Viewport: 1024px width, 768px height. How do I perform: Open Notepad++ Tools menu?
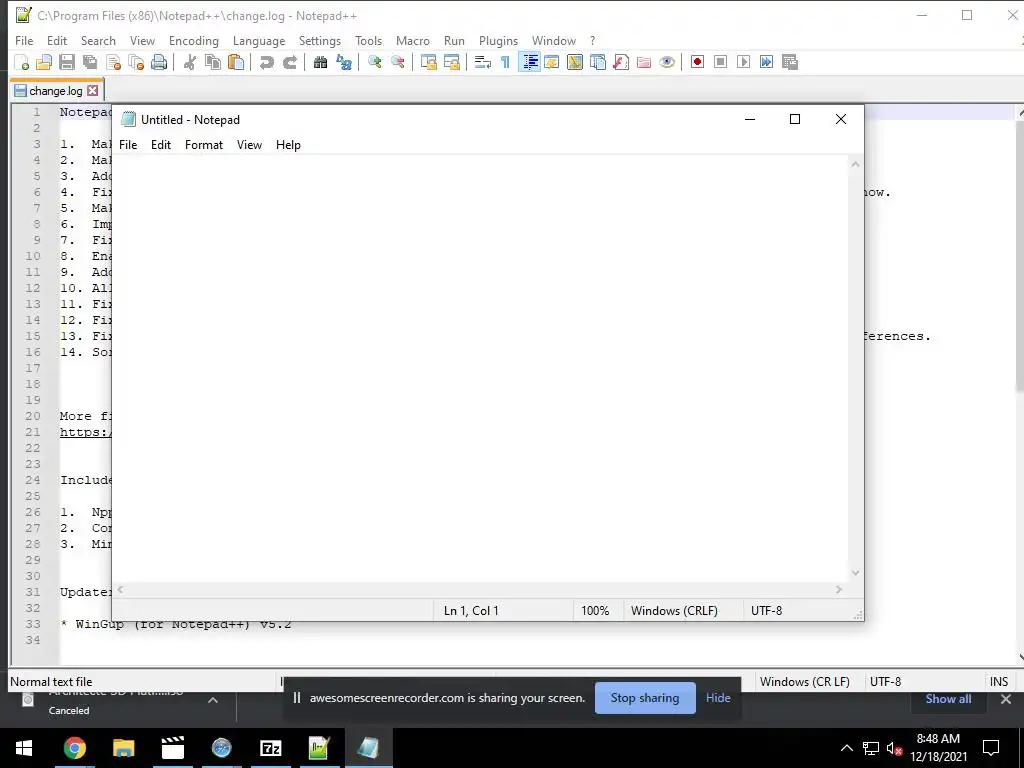(x=368, y=40)
